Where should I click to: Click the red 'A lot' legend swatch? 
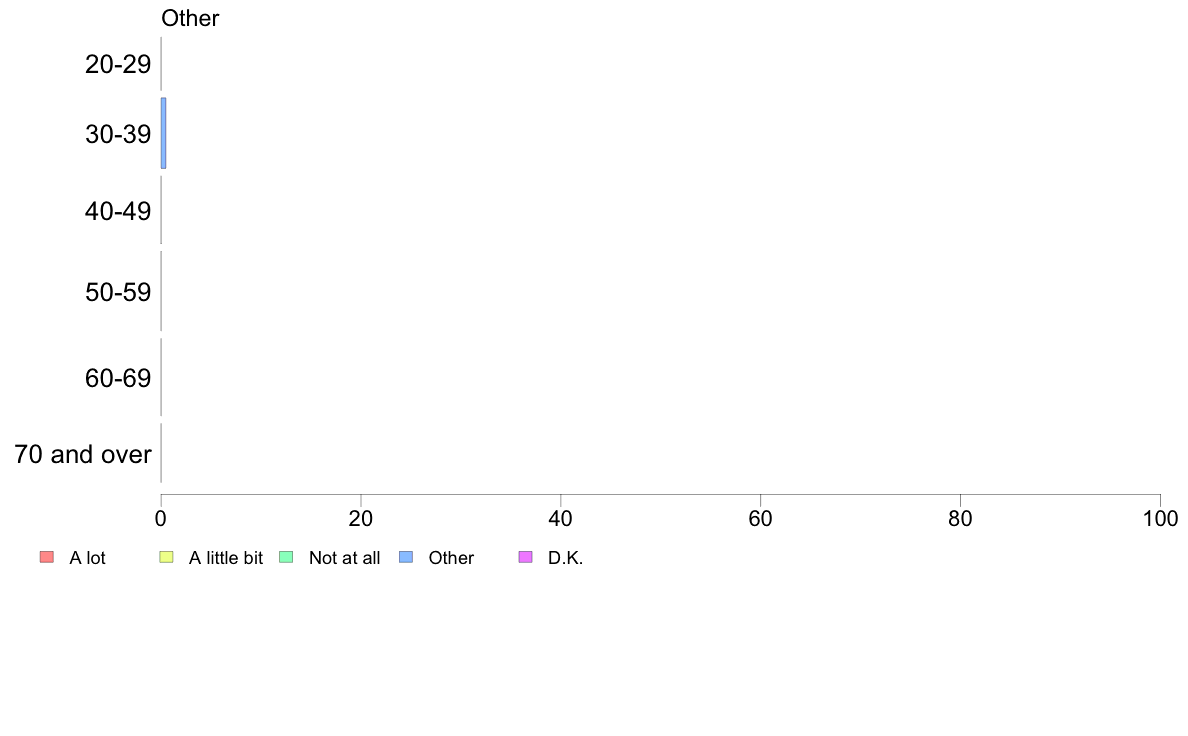point(47,557)
